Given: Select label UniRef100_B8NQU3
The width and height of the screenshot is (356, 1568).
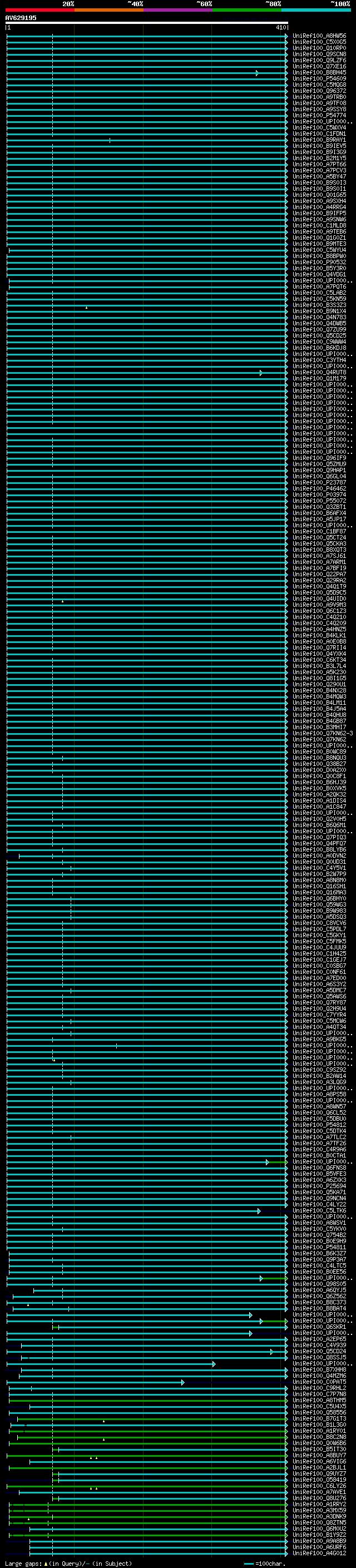Looking at the screenshot, I should click(319, 758).
